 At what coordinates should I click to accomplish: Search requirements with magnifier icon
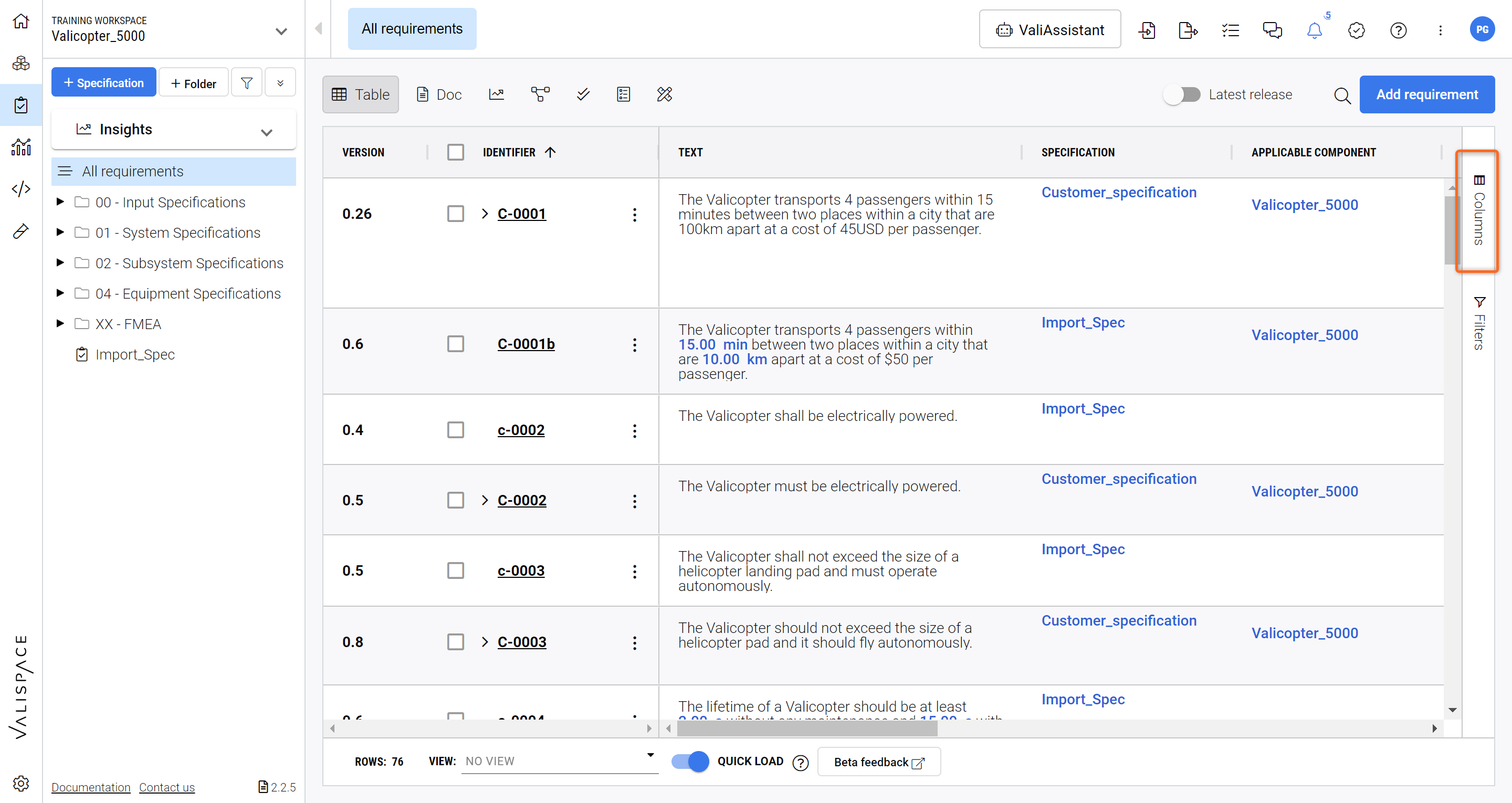(x=1342, y=95)
